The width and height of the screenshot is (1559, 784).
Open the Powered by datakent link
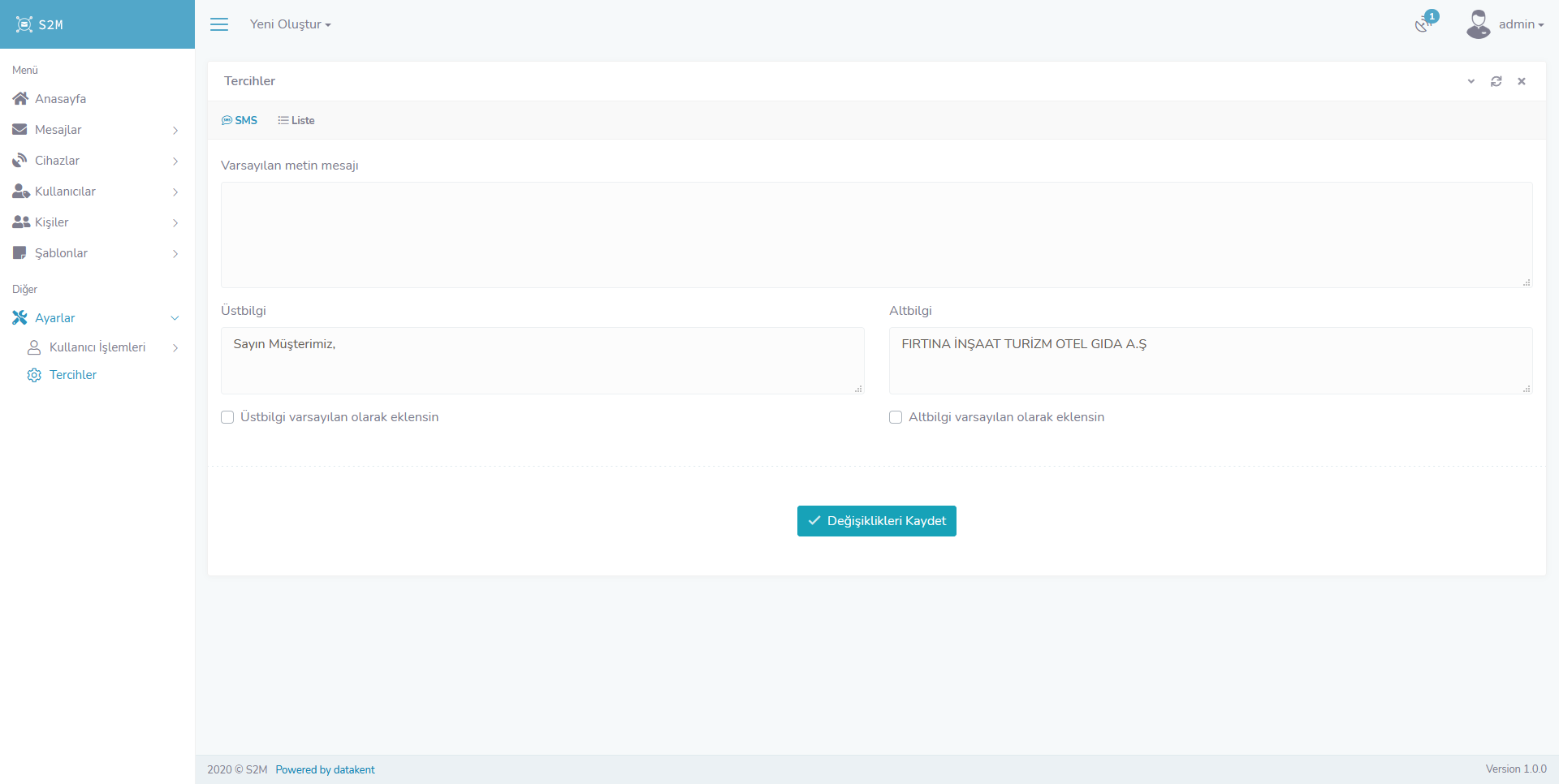click(325, 769)
